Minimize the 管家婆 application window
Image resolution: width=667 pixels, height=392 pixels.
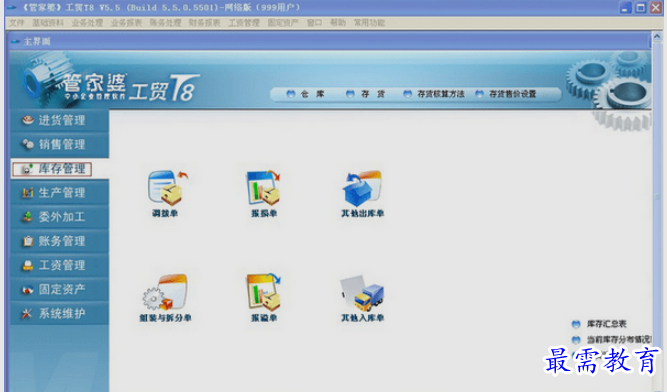(625, 8)
